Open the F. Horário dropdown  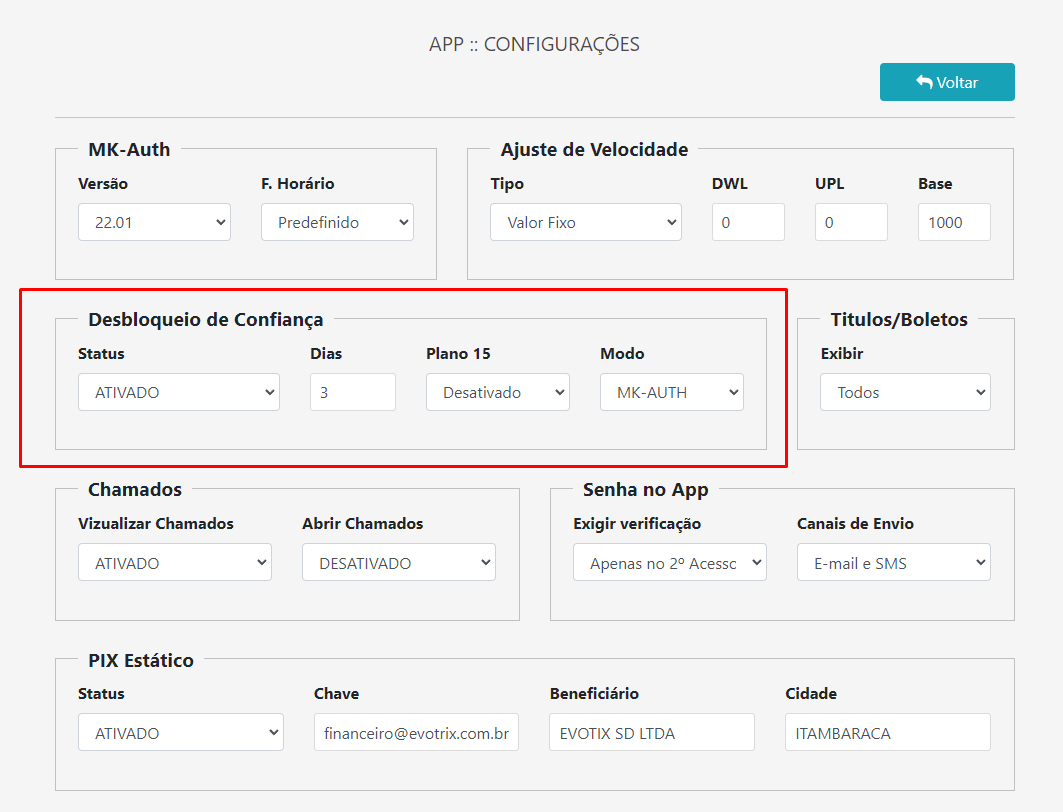tap(337, 222)
